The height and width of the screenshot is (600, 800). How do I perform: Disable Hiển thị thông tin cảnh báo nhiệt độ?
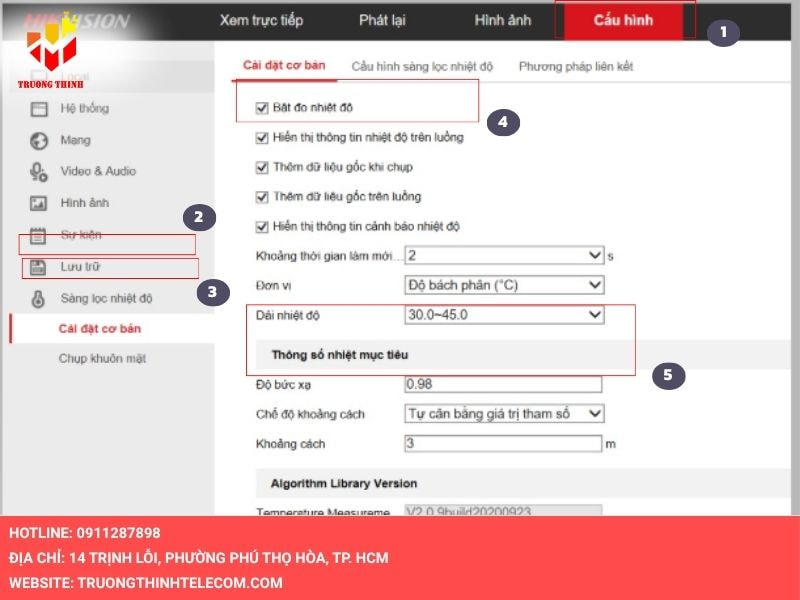coord(262,226)
